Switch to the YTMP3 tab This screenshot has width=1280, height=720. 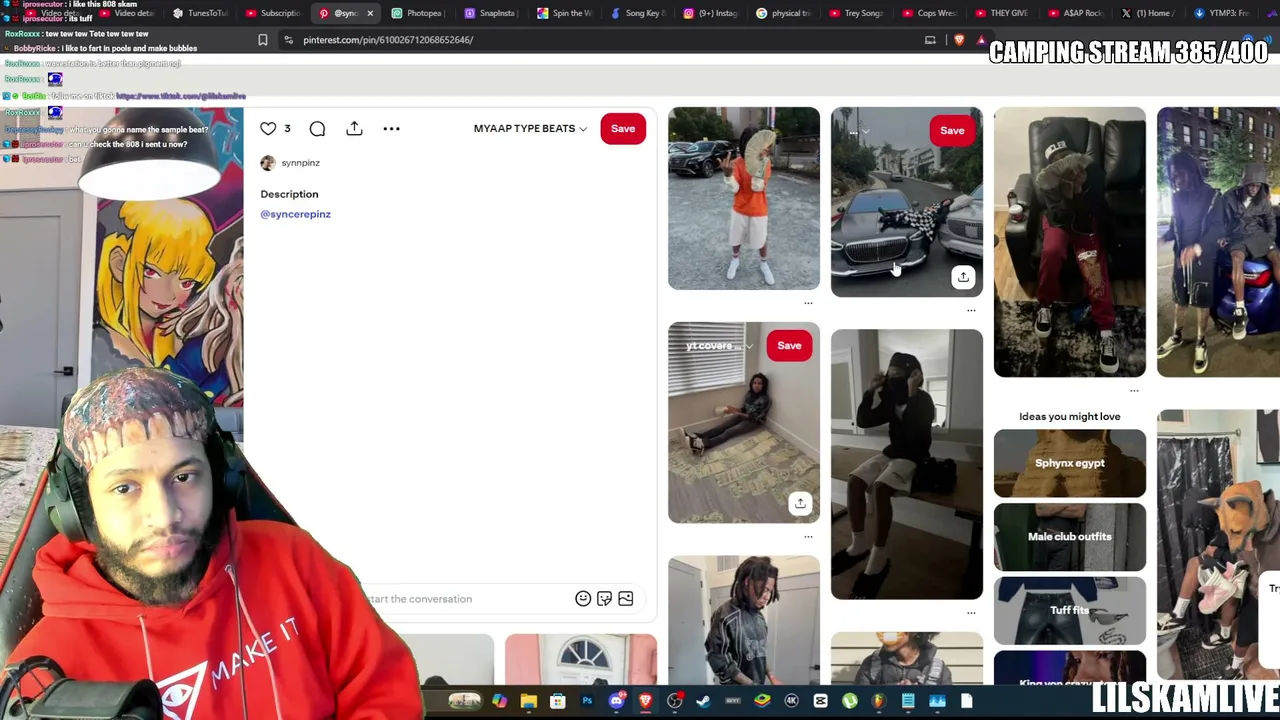1221,13
